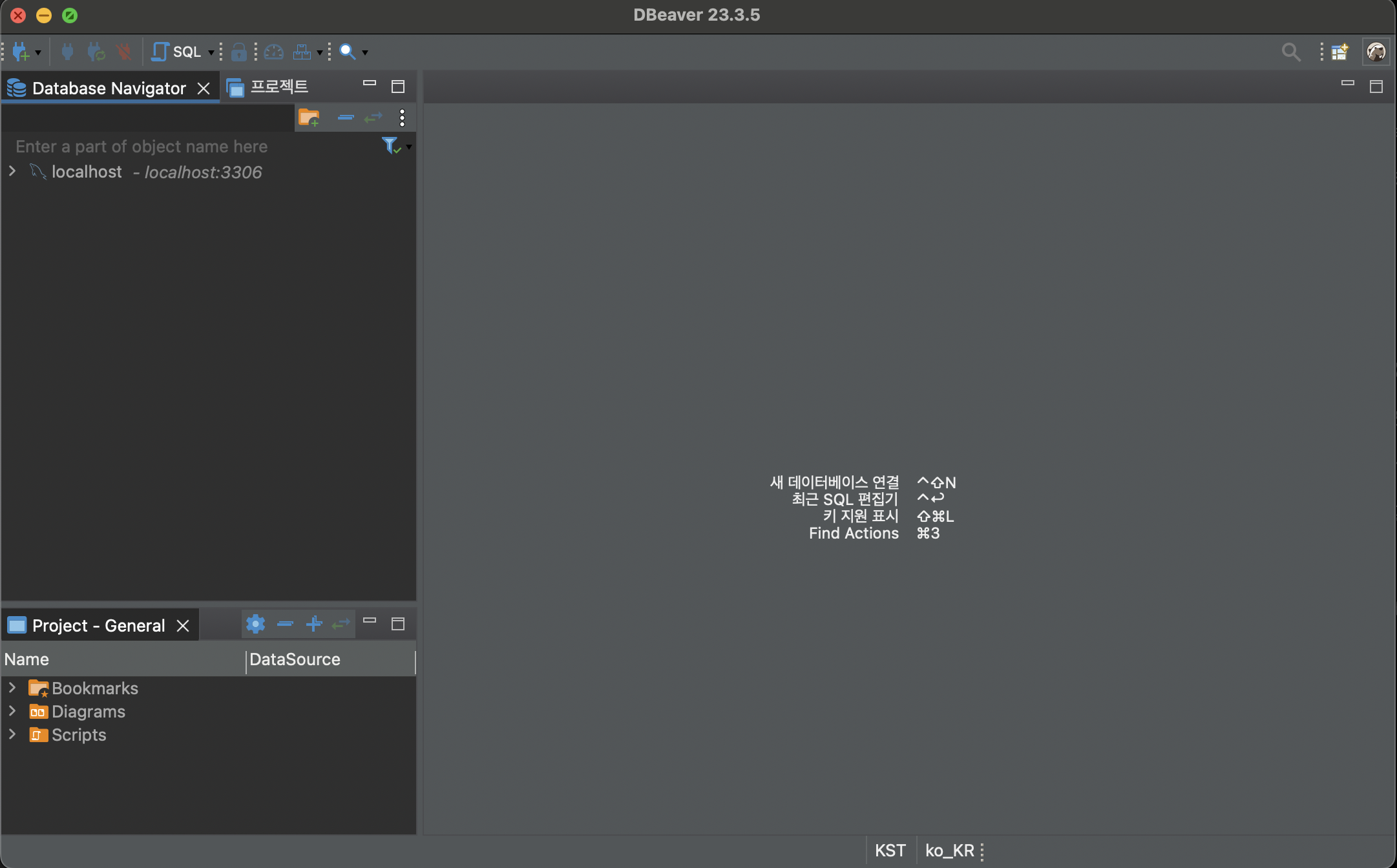Toggle the navigator filter funnel icon
This screenshot has width=1397, height=868.
point(390,146)
